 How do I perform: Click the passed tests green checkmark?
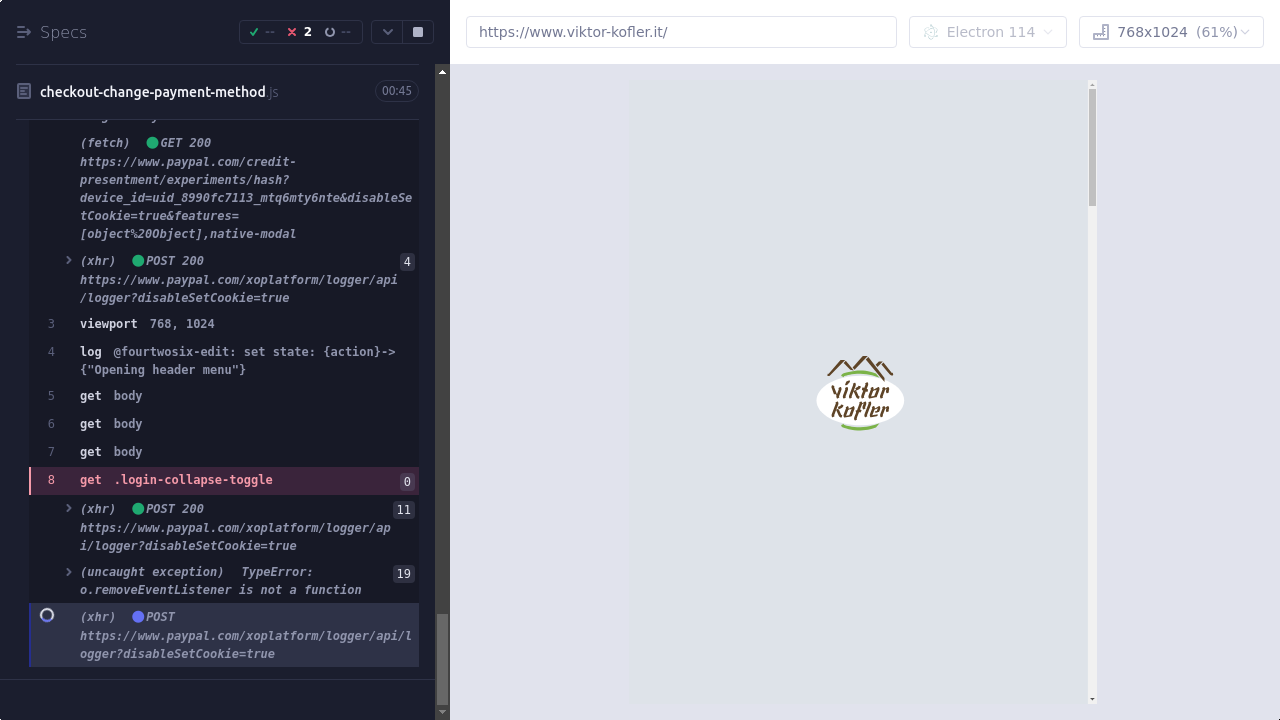click(x=254, y=32)
